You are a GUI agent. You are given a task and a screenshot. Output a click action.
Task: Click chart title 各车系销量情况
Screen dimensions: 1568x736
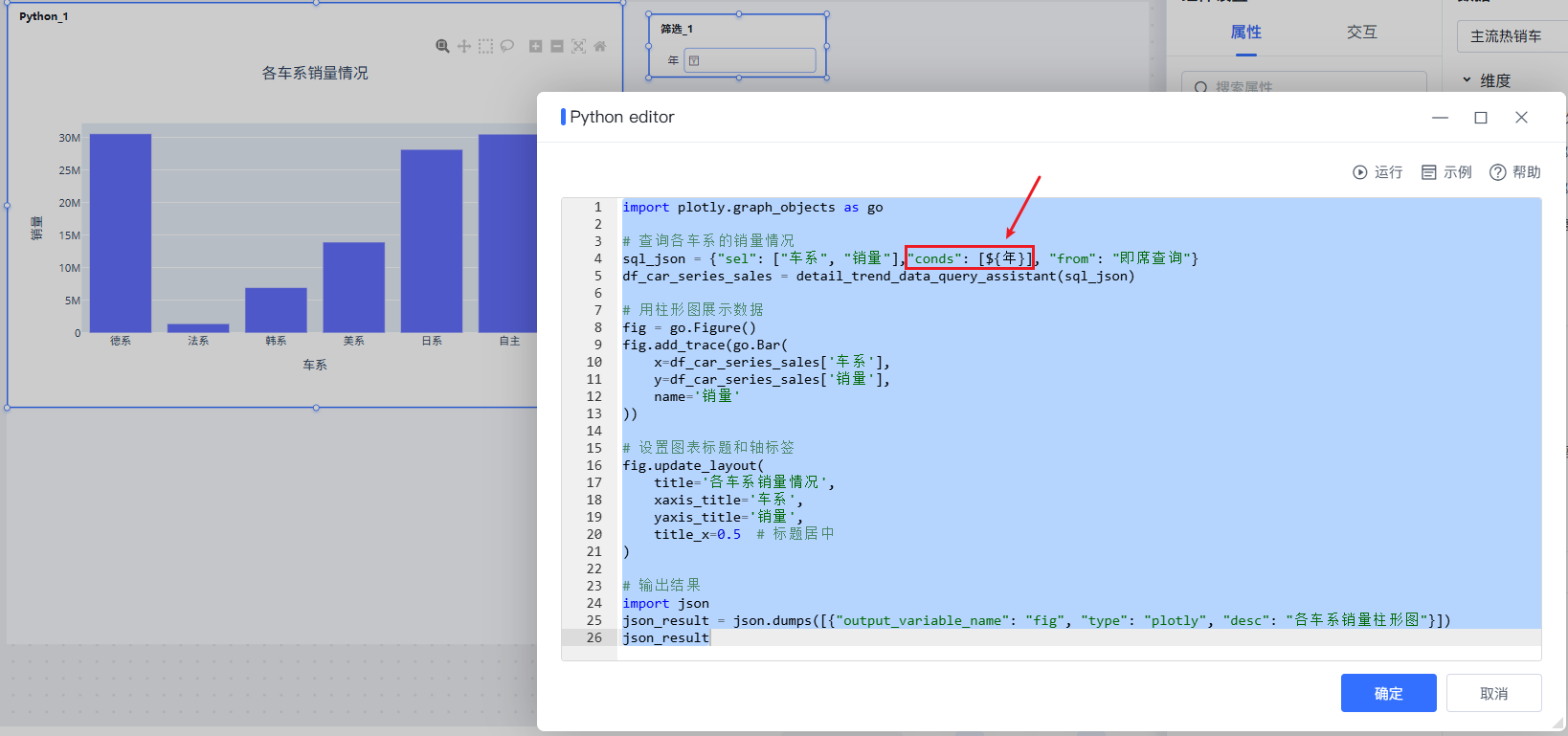(x=315, y=73)
